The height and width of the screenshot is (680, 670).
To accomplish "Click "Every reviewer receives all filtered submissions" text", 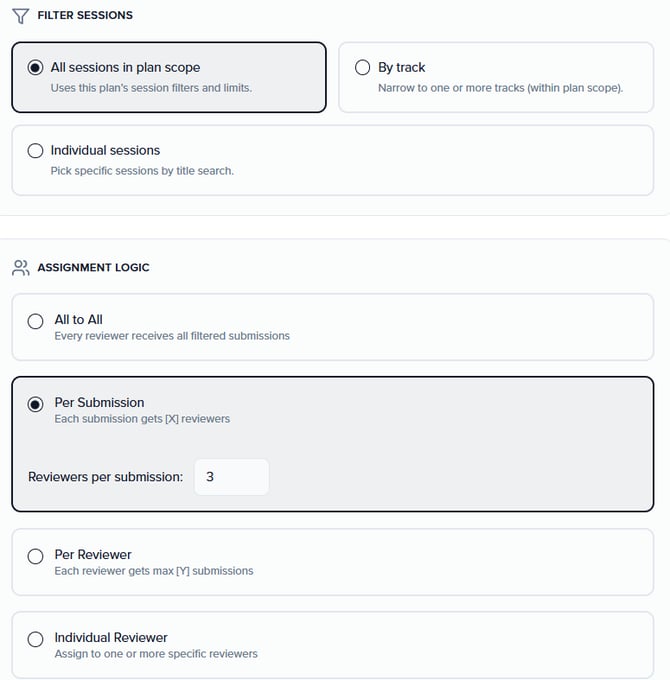I will point(172,336).
